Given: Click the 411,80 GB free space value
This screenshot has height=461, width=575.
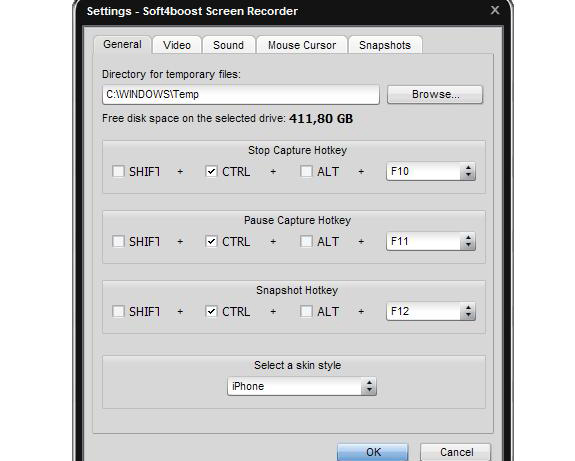Looking at the screenshot, I should (321, 118).
